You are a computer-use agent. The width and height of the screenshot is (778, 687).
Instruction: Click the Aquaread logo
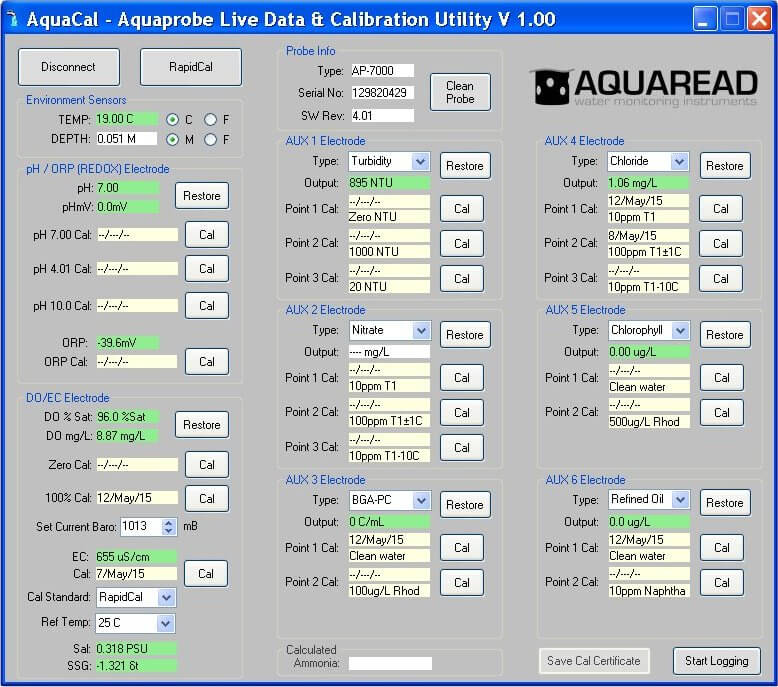pyautogui.click(x=644, y=88)
